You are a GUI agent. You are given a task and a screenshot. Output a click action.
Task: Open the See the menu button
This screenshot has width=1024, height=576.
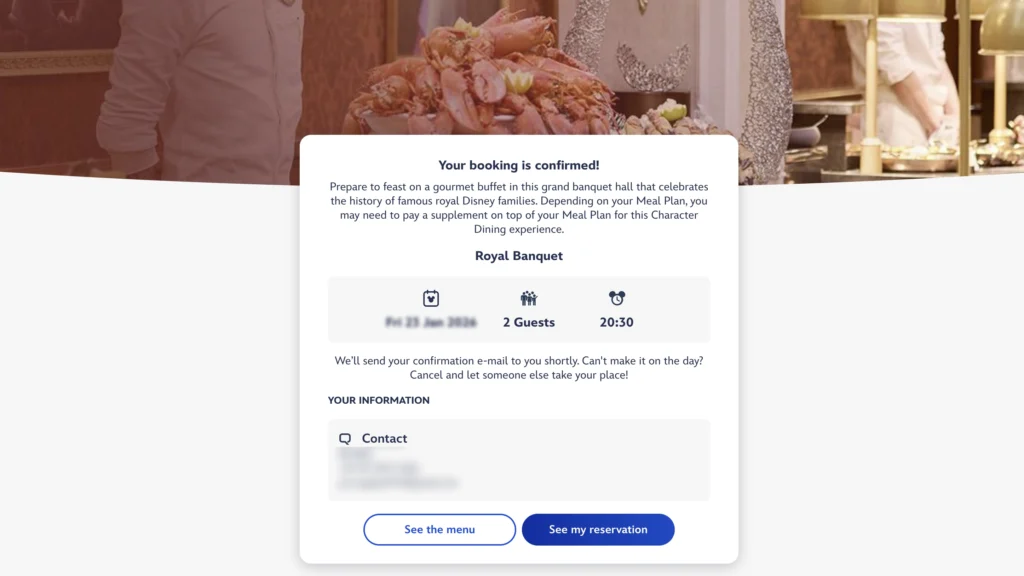440,529
